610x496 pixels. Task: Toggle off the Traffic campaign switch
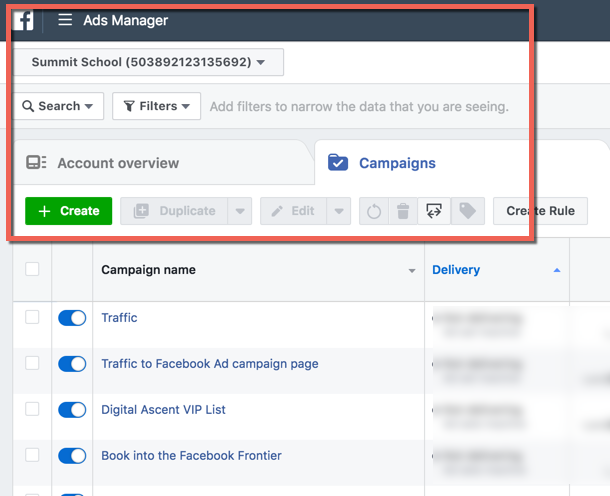72,318
